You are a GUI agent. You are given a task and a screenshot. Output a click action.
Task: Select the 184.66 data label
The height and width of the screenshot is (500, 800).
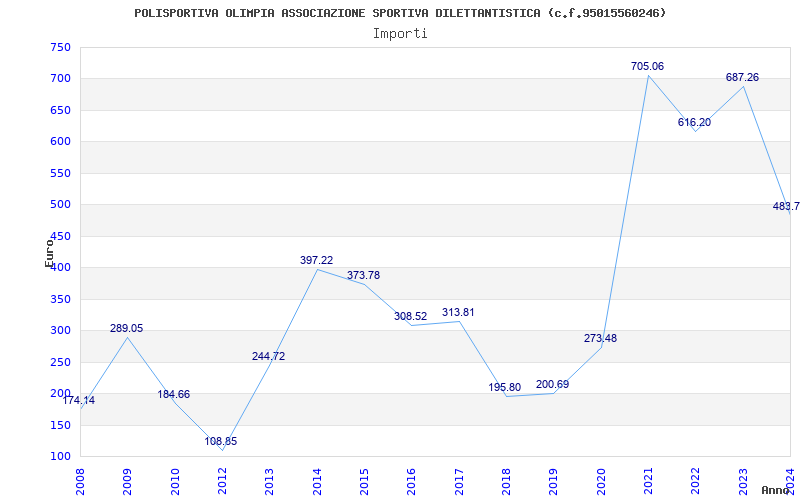[x=173, y=394]
